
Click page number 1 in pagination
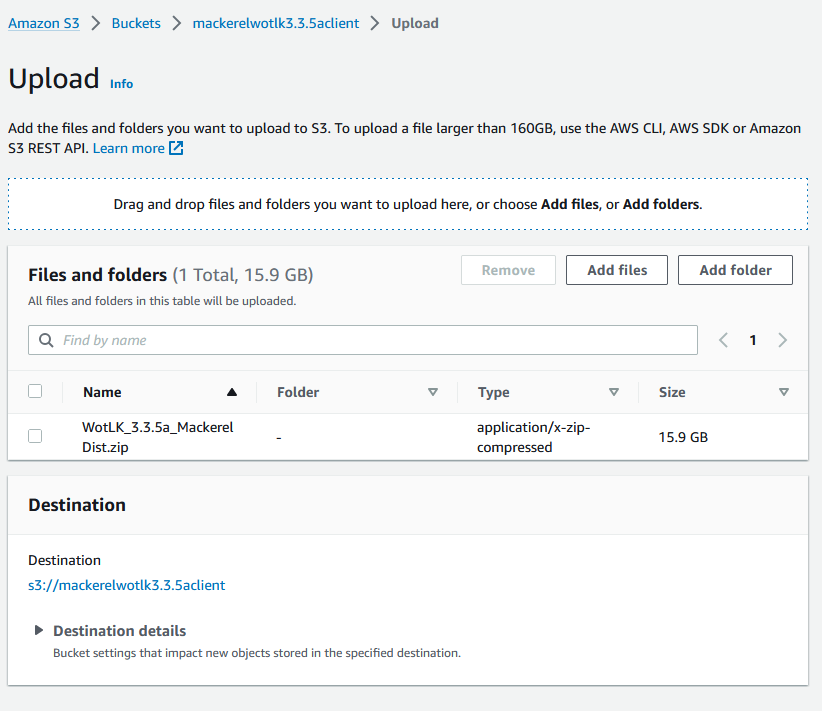[x=753, y=340]
